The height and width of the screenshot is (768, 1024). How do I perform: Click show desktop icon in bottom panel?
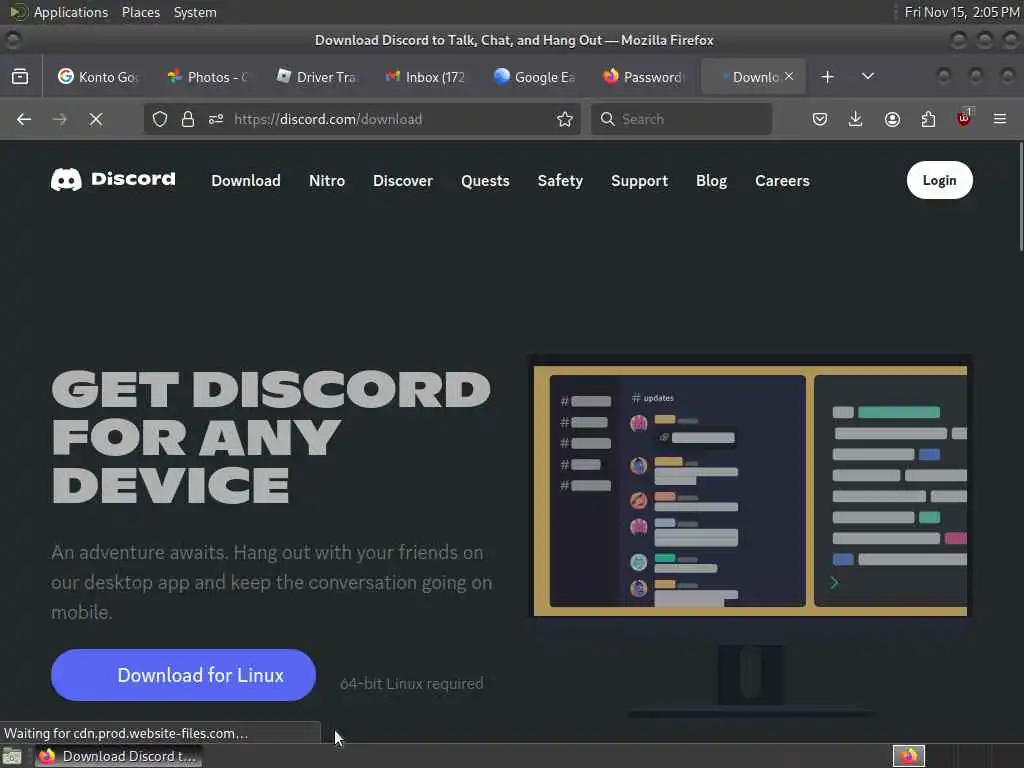12,756
